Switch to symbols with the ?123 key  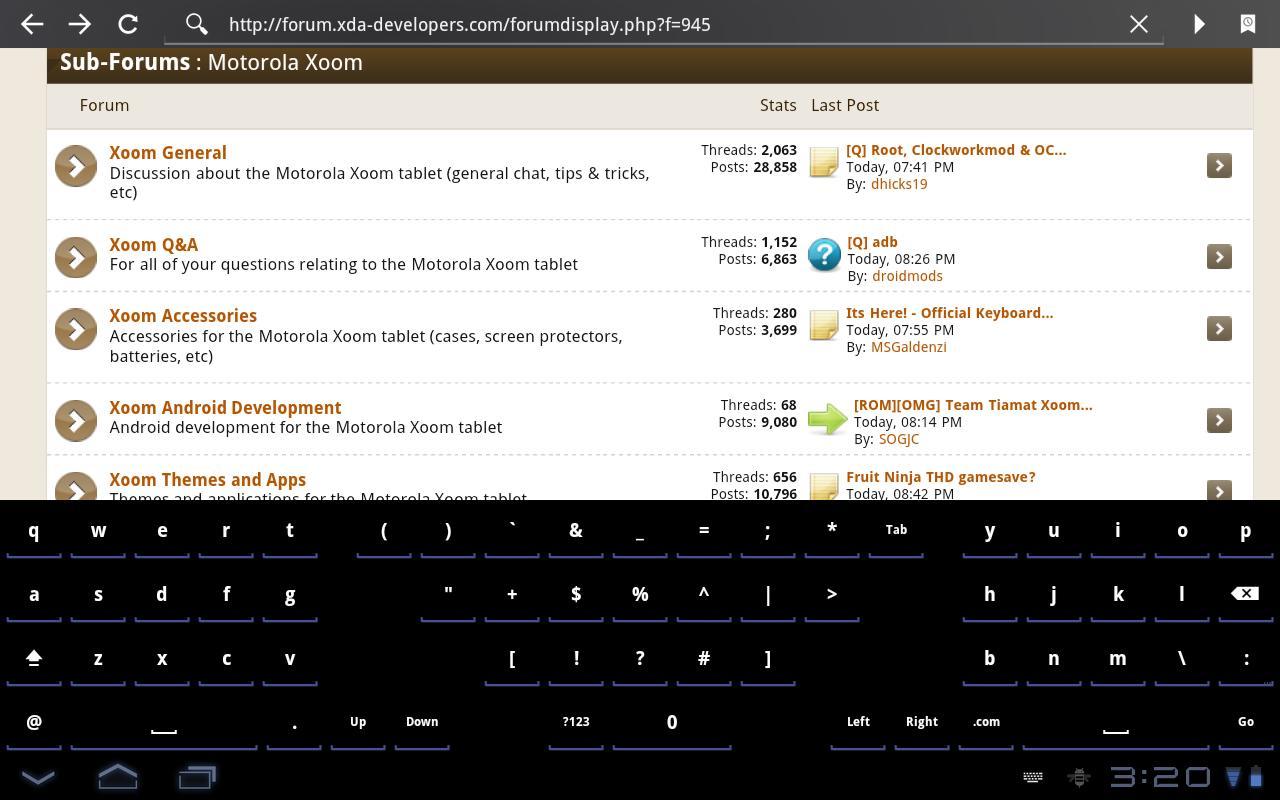(575, 721)
